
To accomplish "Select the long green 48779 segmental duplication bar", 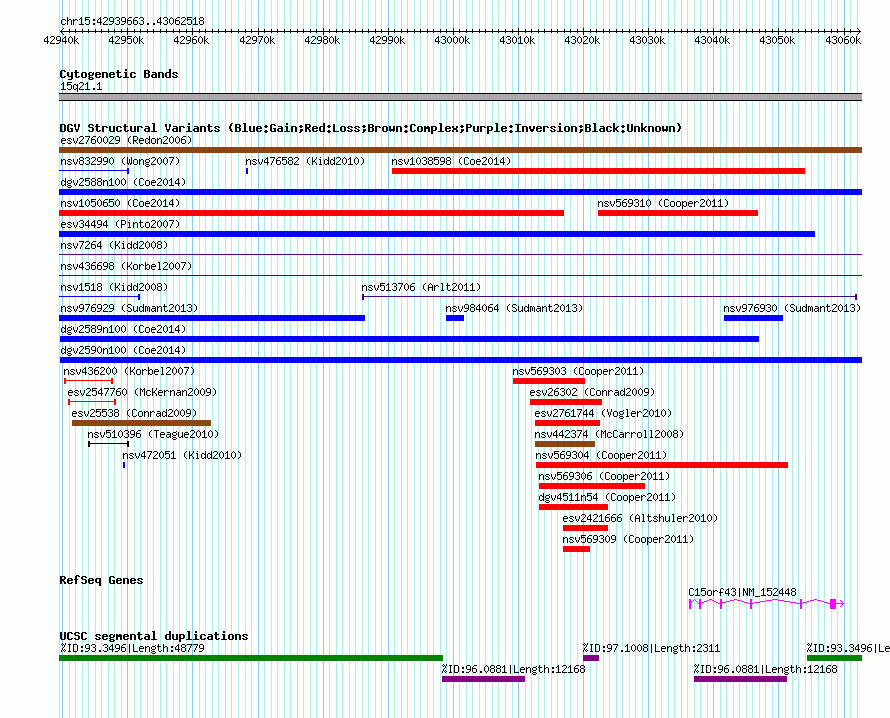I will pos(251,658).
